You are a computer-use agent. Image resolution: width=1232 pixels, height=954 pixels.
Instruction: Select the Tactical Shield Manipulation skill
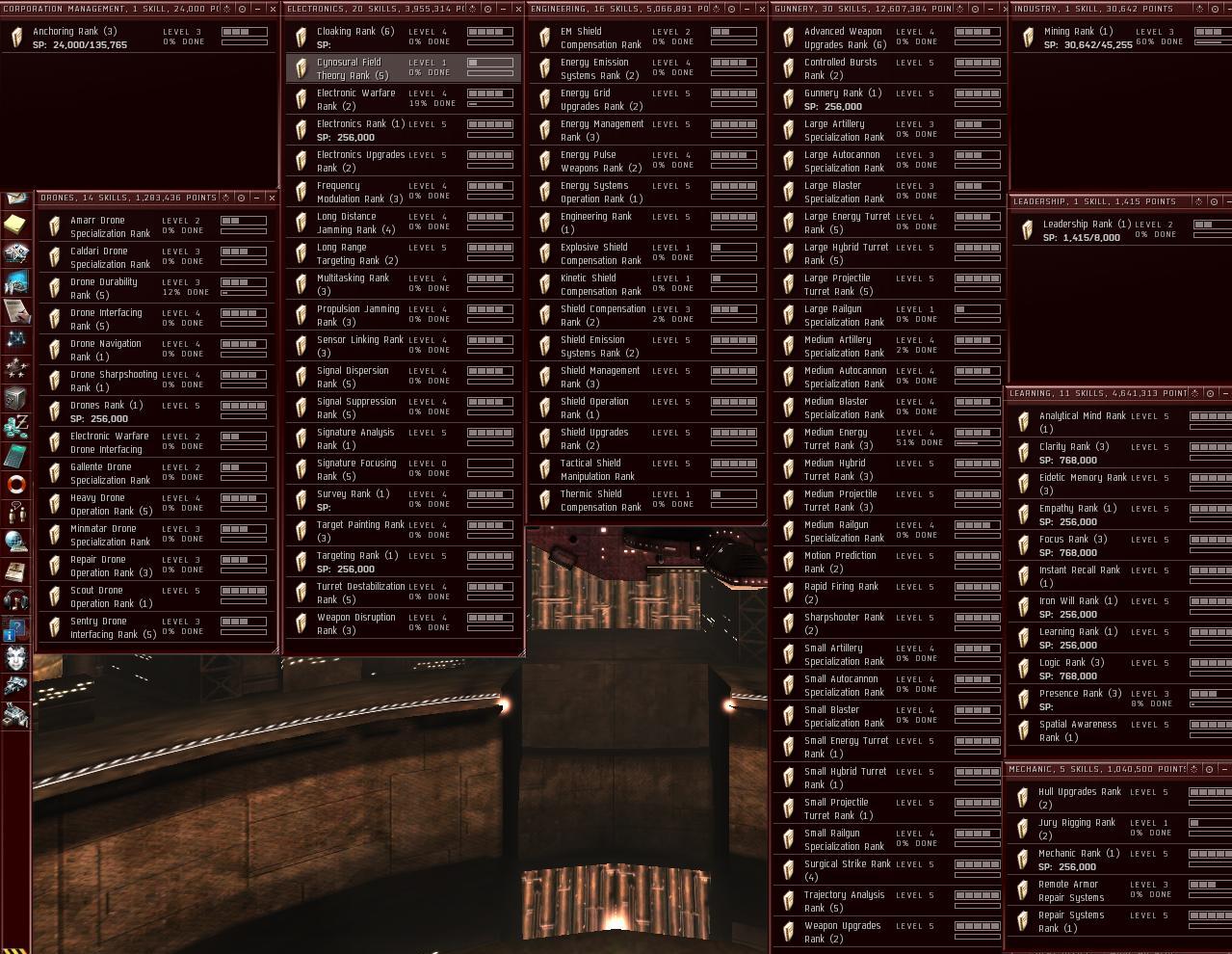pos(647,469)
